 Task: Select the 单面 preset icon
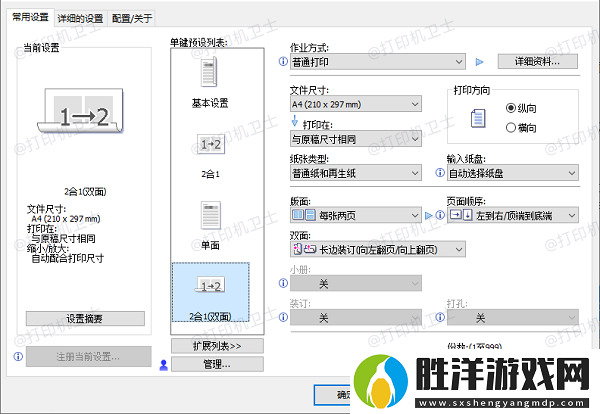(210, 215)
